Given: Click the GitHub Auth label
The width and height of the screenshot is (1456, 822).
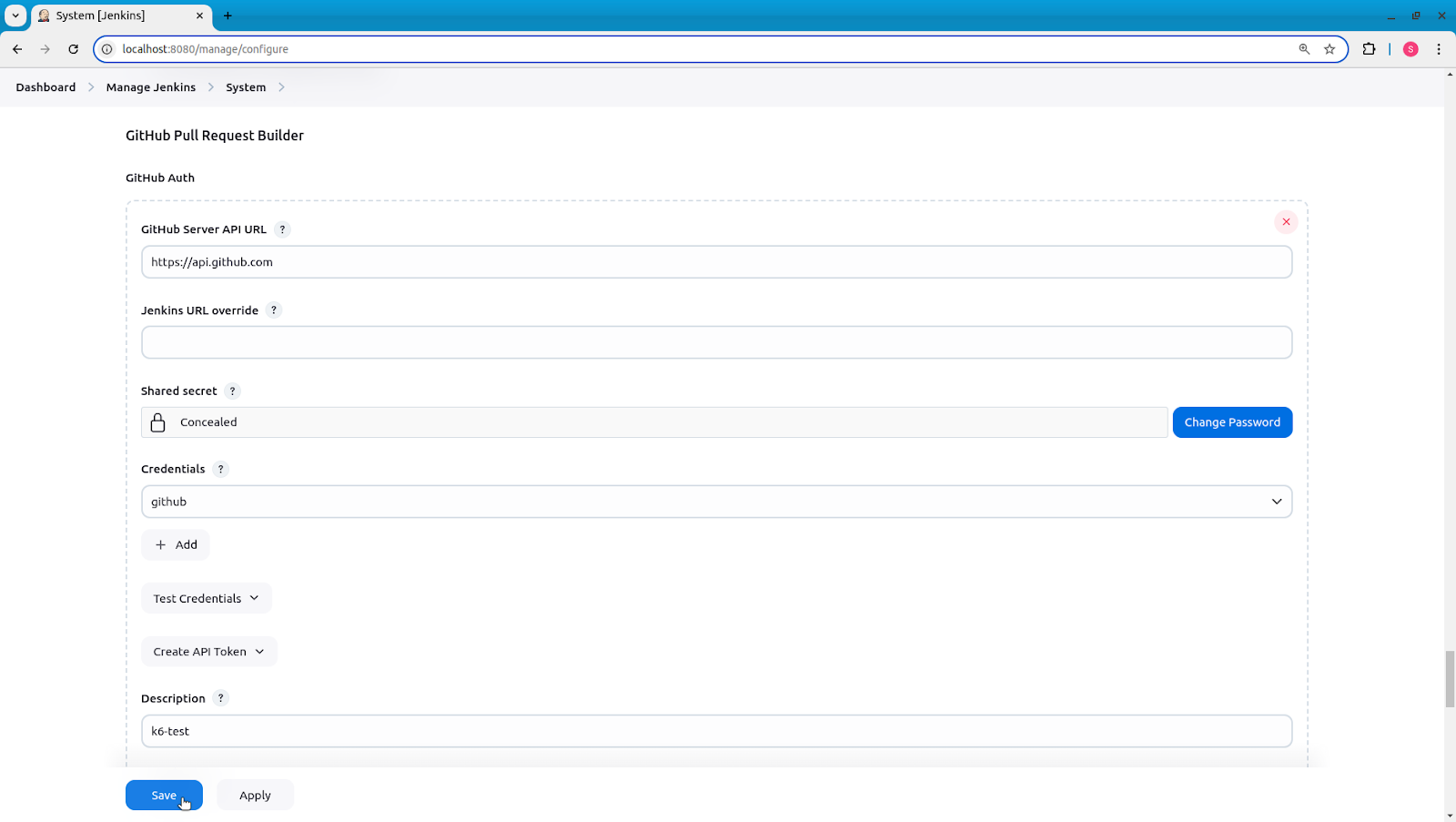Looking at the screenshot, I should tap(160, 178).
